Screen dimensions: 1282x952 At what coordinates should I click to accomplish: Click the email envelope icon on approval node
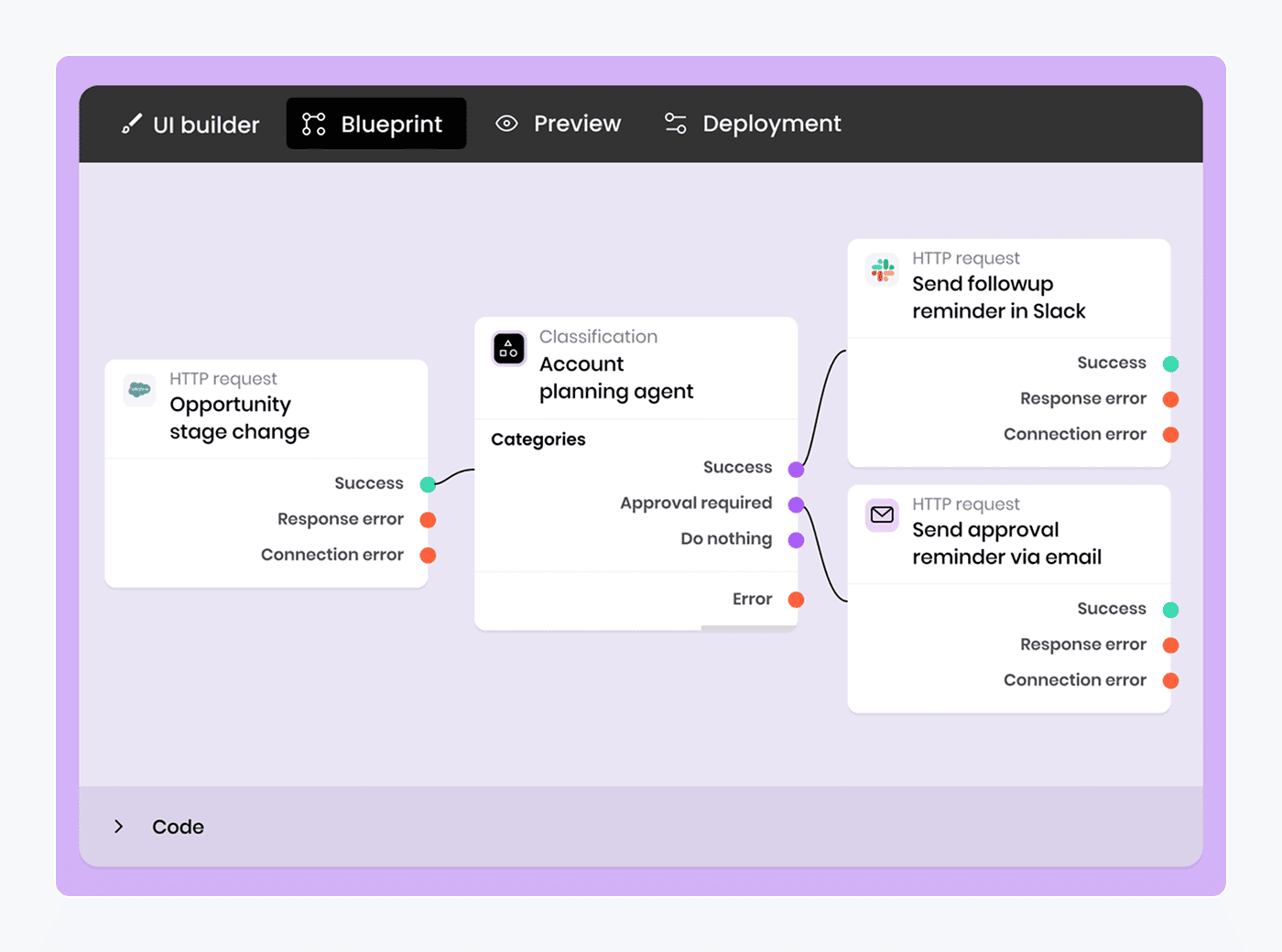pyautogui.click(x=882, y=515)
